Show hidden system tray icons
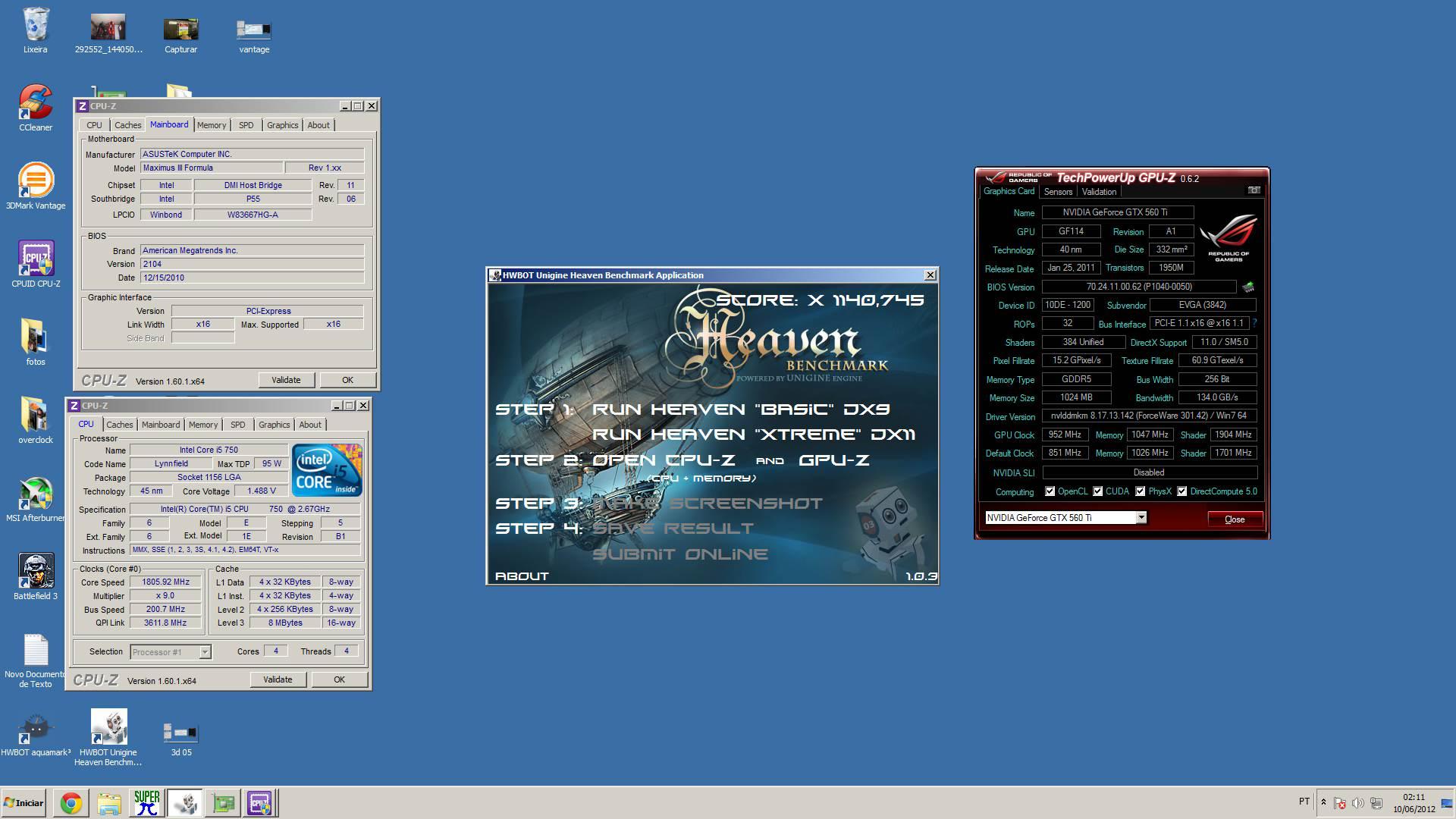The height and width of the screenshot is (819, 1456). click(x=1323, y=802)
